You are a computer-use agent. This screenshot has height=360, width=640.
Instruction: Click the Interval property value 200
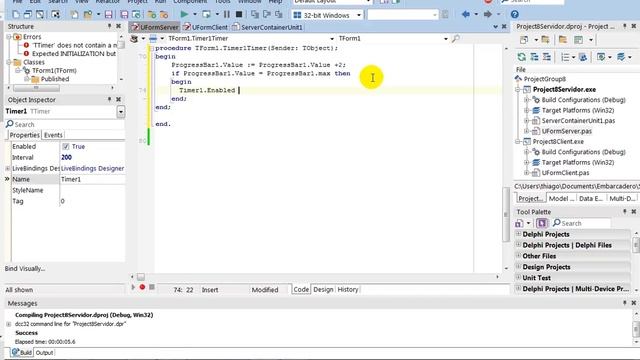click(x=92, y=157)
